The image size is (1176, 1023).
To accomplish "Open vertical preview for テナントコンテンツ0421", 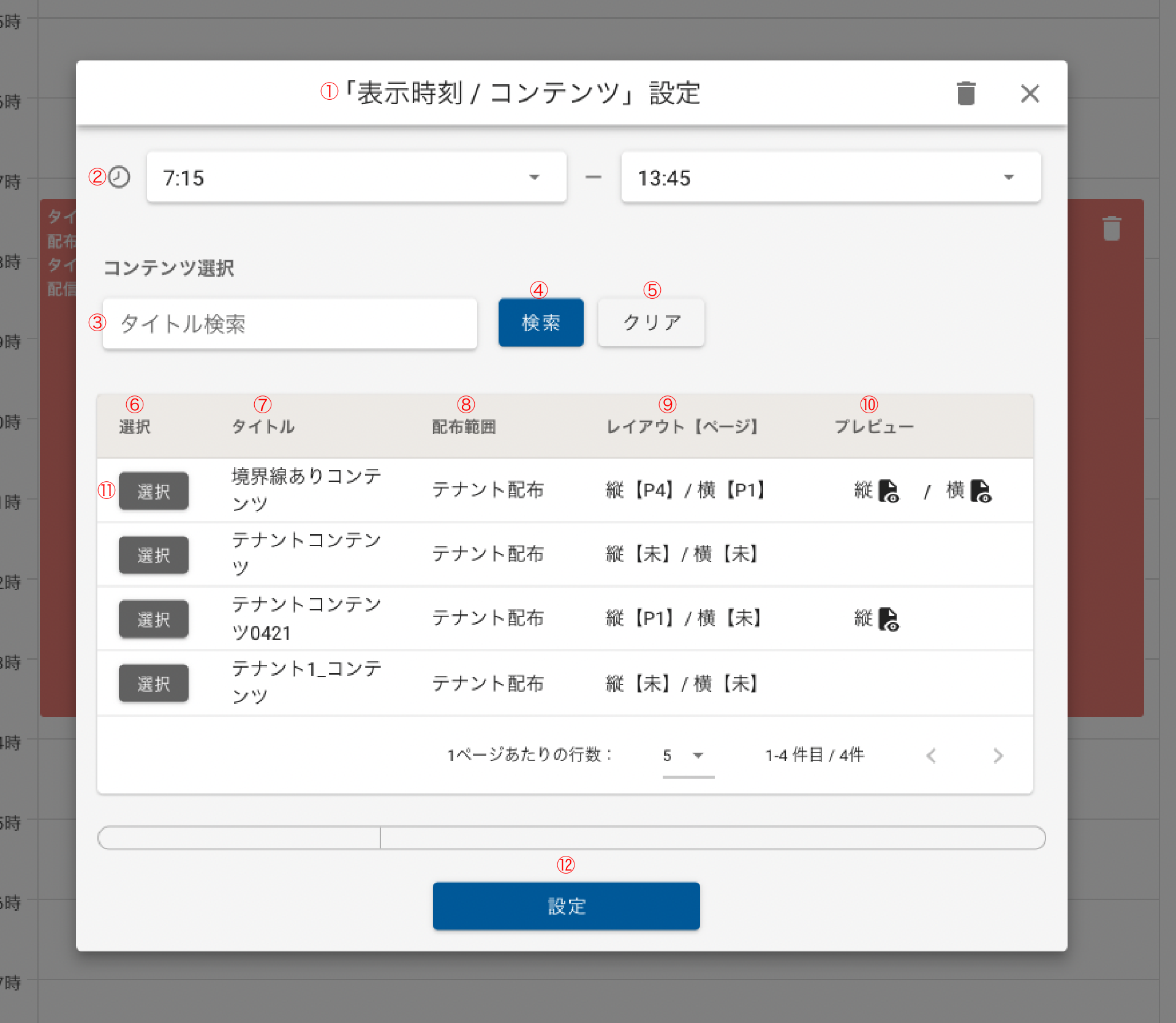I will (888, 619).
